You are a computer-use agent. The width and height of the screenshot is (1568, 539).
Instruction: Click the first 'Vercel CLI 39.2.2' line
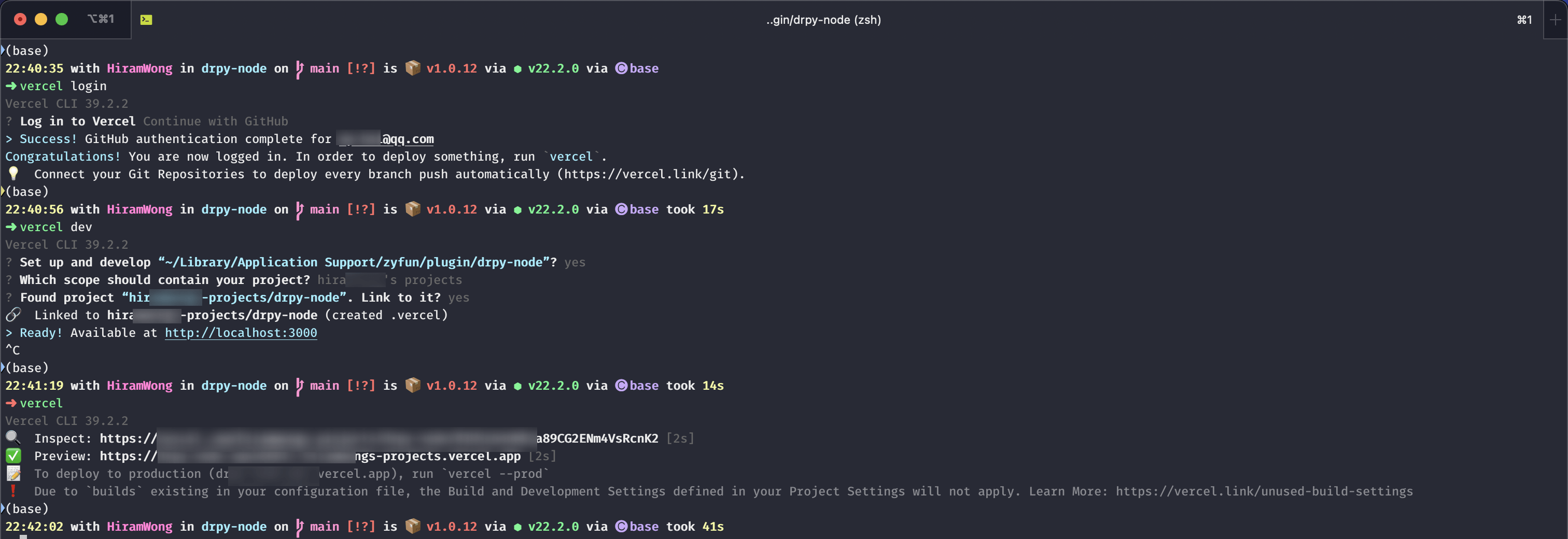[67, 104]
